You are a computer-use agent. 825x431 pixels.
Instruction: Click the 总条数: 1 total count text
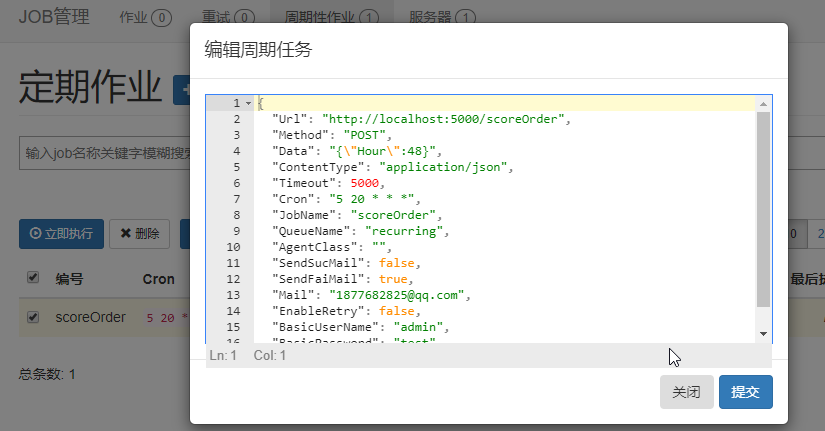coord(47,375)
